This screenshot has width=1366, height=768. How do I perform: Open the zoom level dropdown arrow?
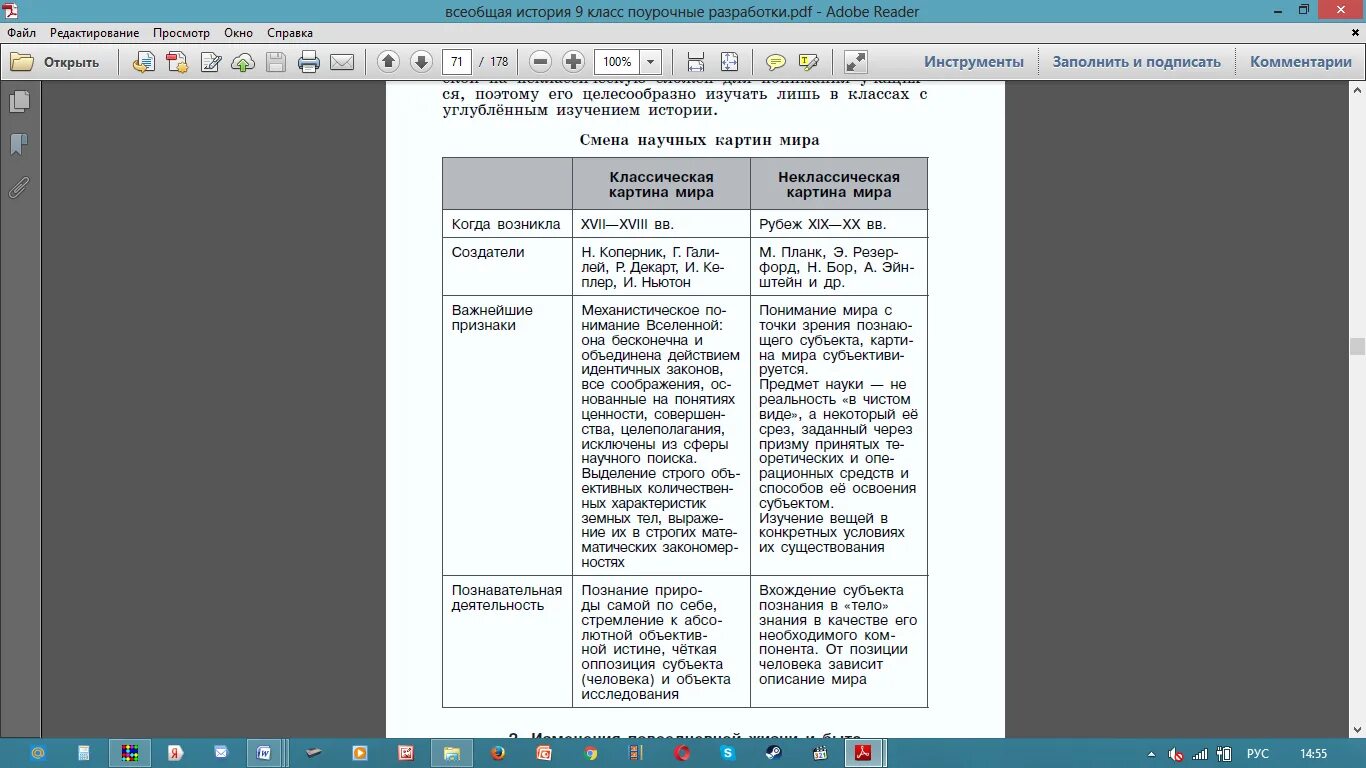(x=650, y=62)
